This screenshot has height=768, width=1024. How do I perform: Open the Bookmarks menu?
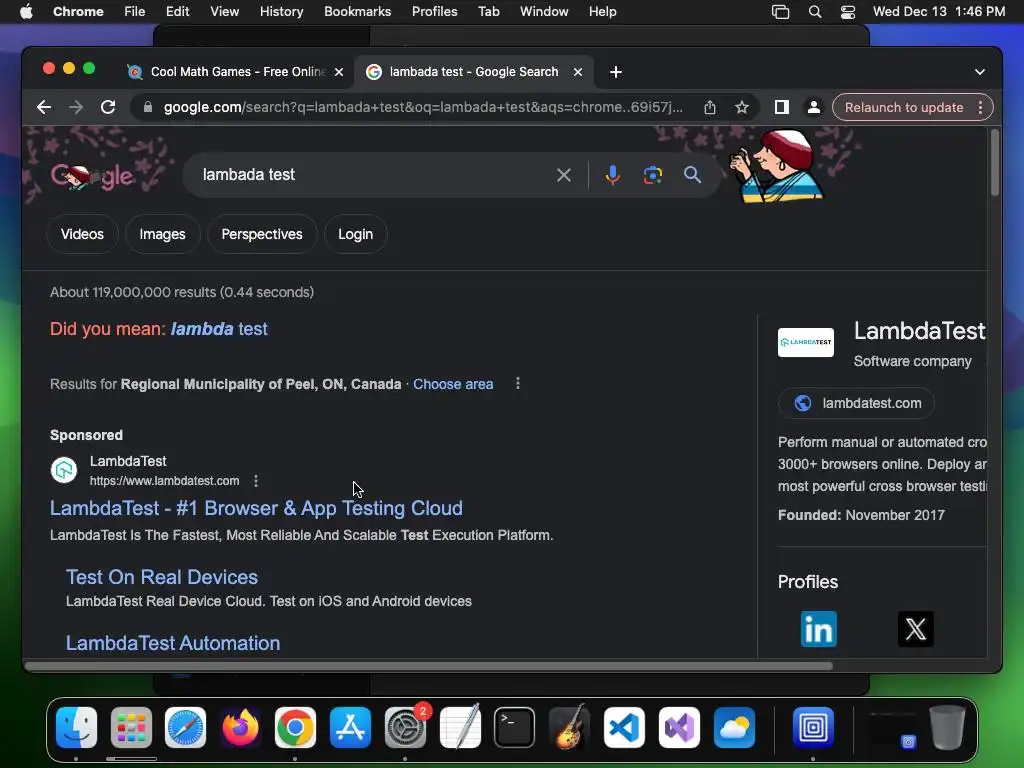[x=357, y=12]
